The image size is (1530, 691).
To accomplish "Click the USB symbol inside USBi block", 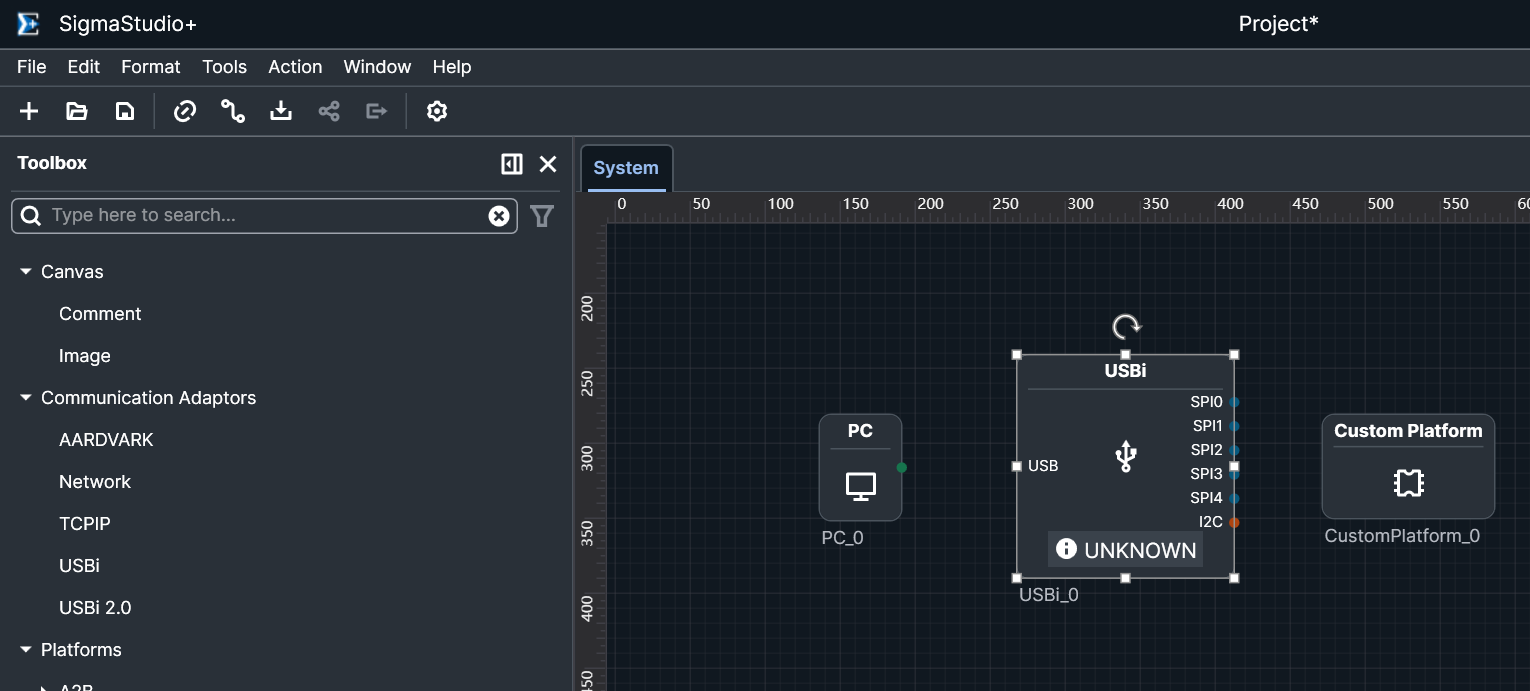I will (1126, 456).
